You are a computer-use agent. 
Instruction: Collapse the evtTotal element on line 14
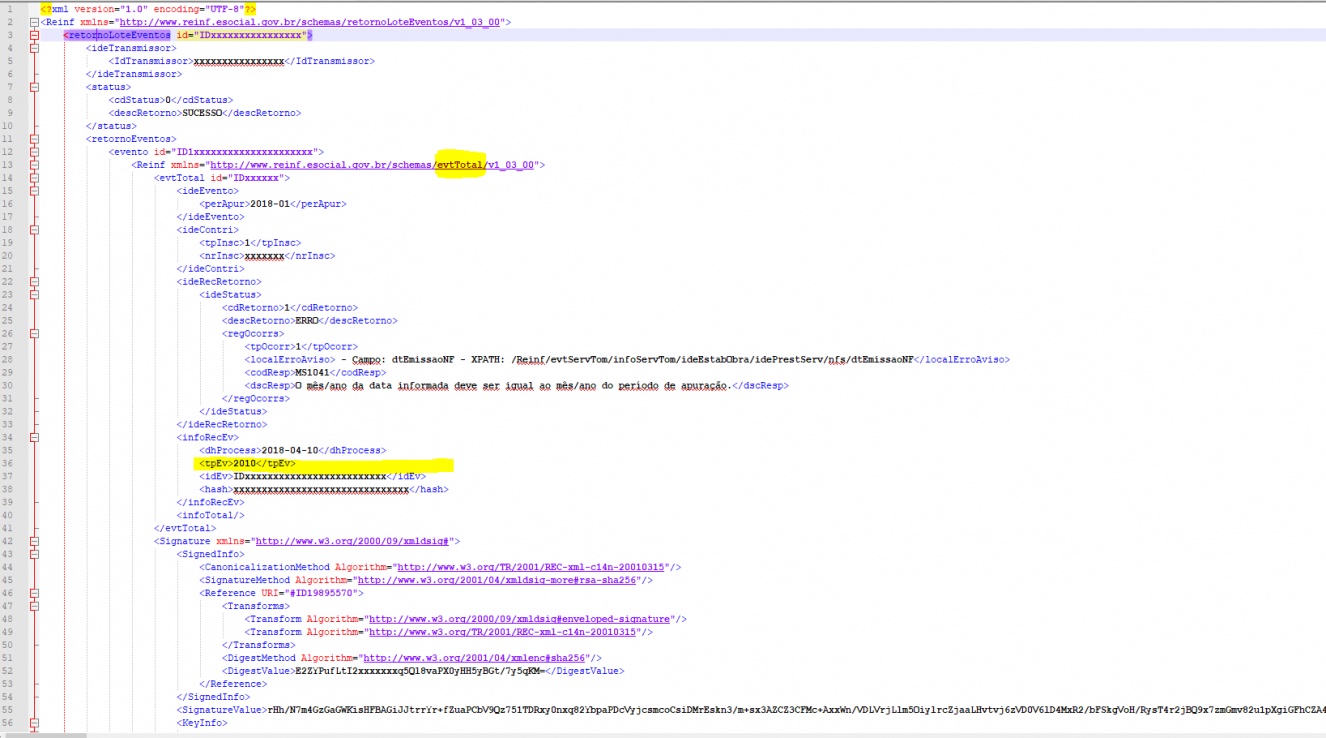(x=35, y=177)
